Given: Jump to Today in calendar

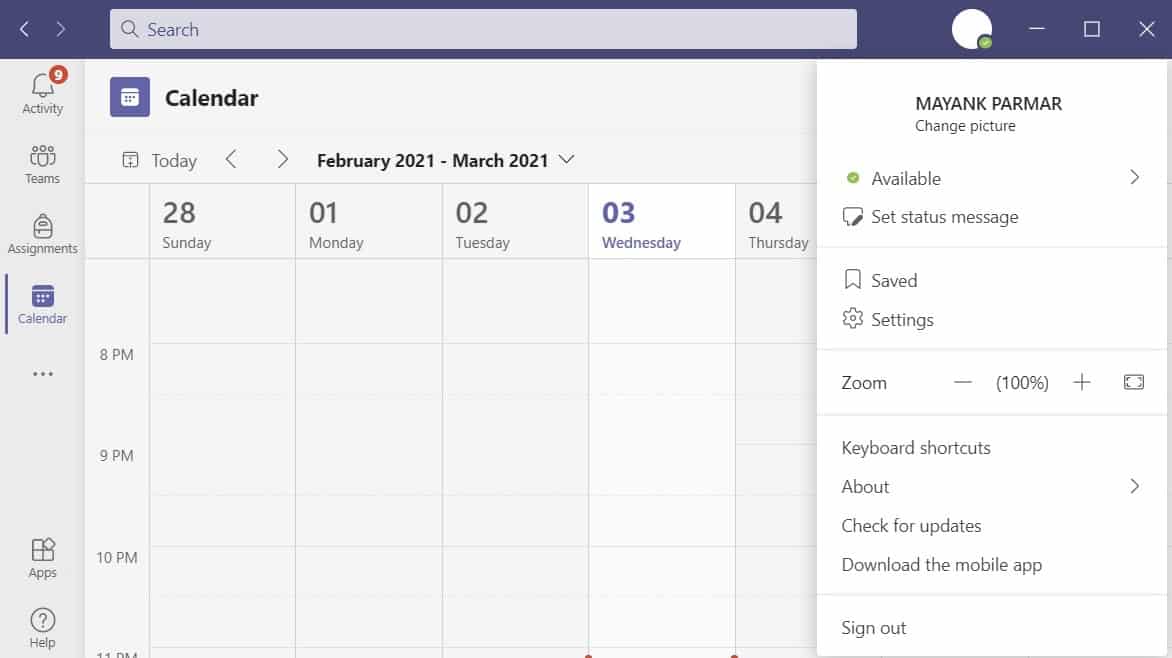Looking at the screenshot, I should [x=160, y=160].
